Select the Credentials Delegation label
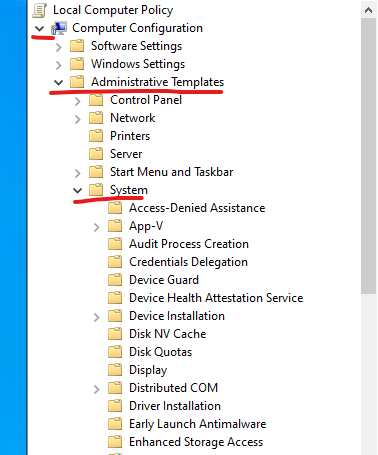Viewport: 378px width, 455px height. (x=188, y=262)
